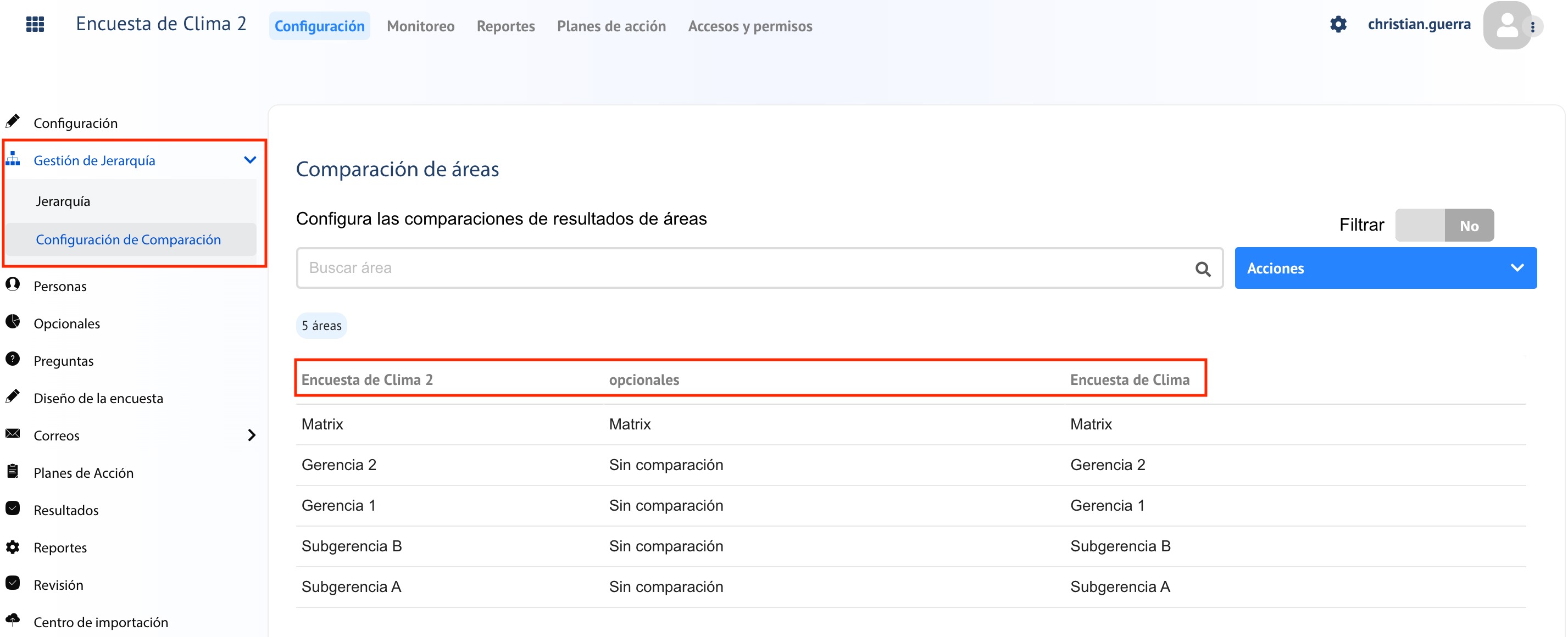Open the Accesos y permisos tab
Viewport: 1568px width, 637px height.
pos(750,26)
